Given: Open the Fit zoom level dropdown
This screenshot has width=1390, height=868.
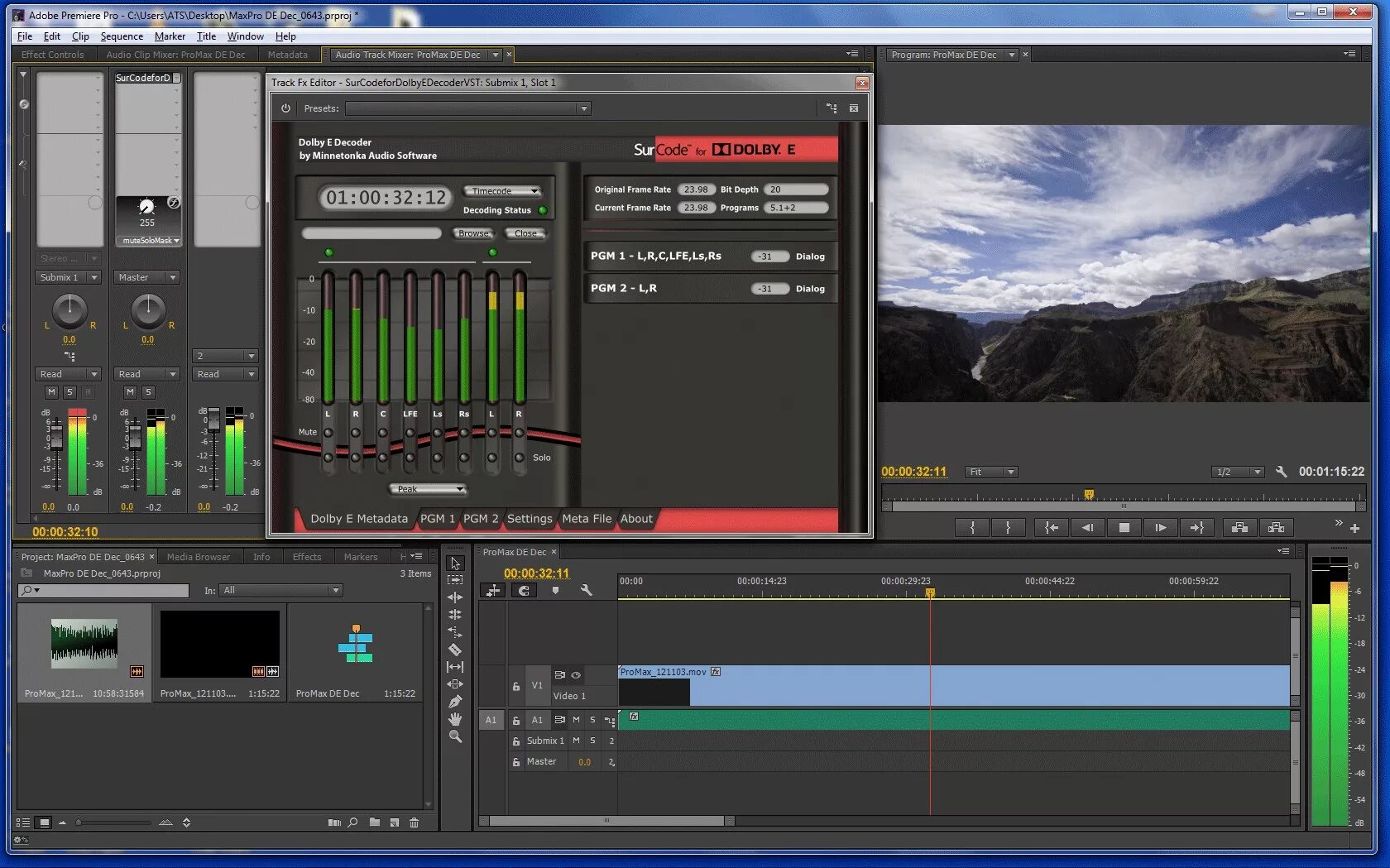Looking at the screenshot, I should click(991, 472).
